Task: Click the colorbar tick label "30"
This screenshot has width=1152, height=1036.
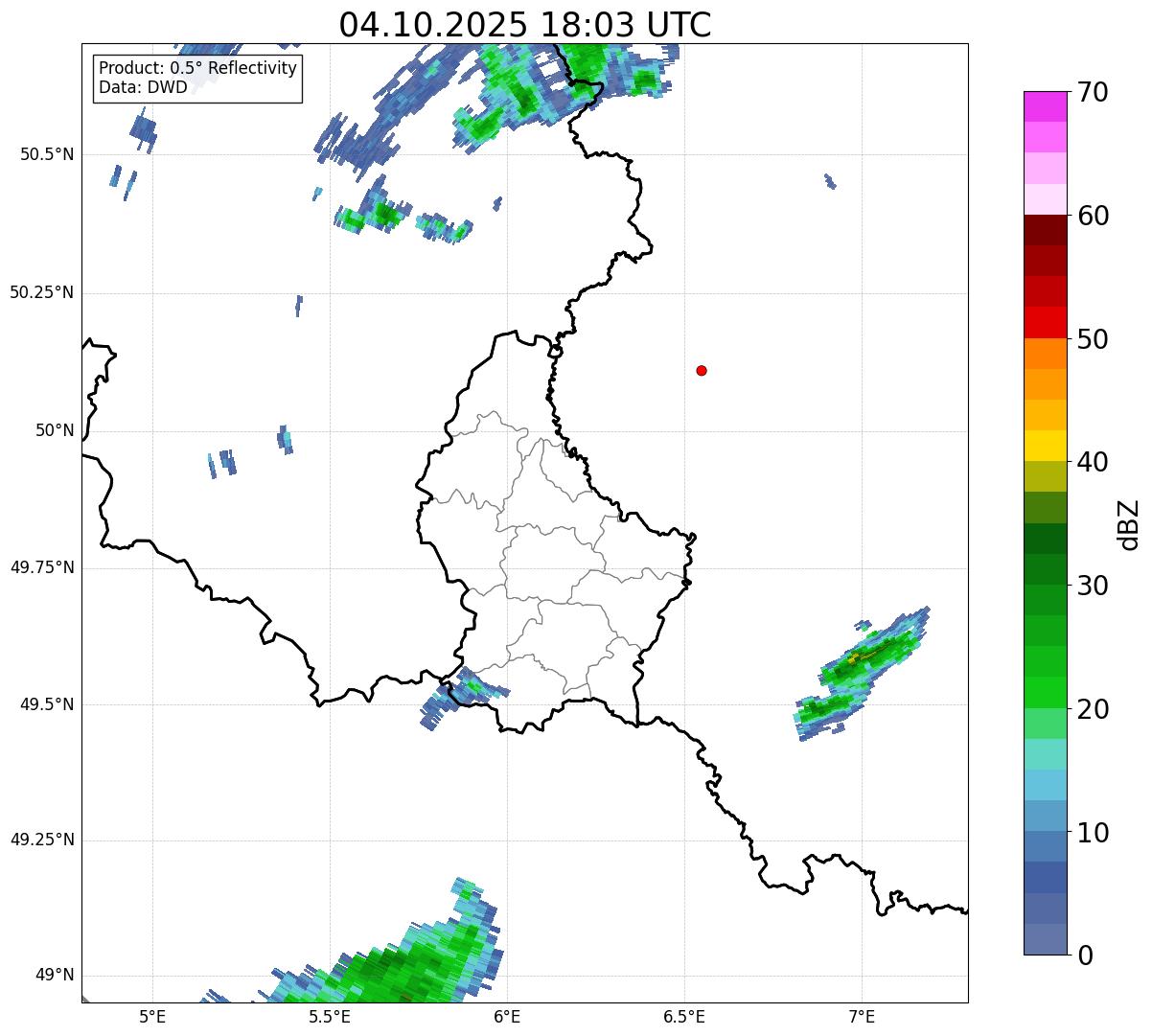Action: (x=1093, y=586)
